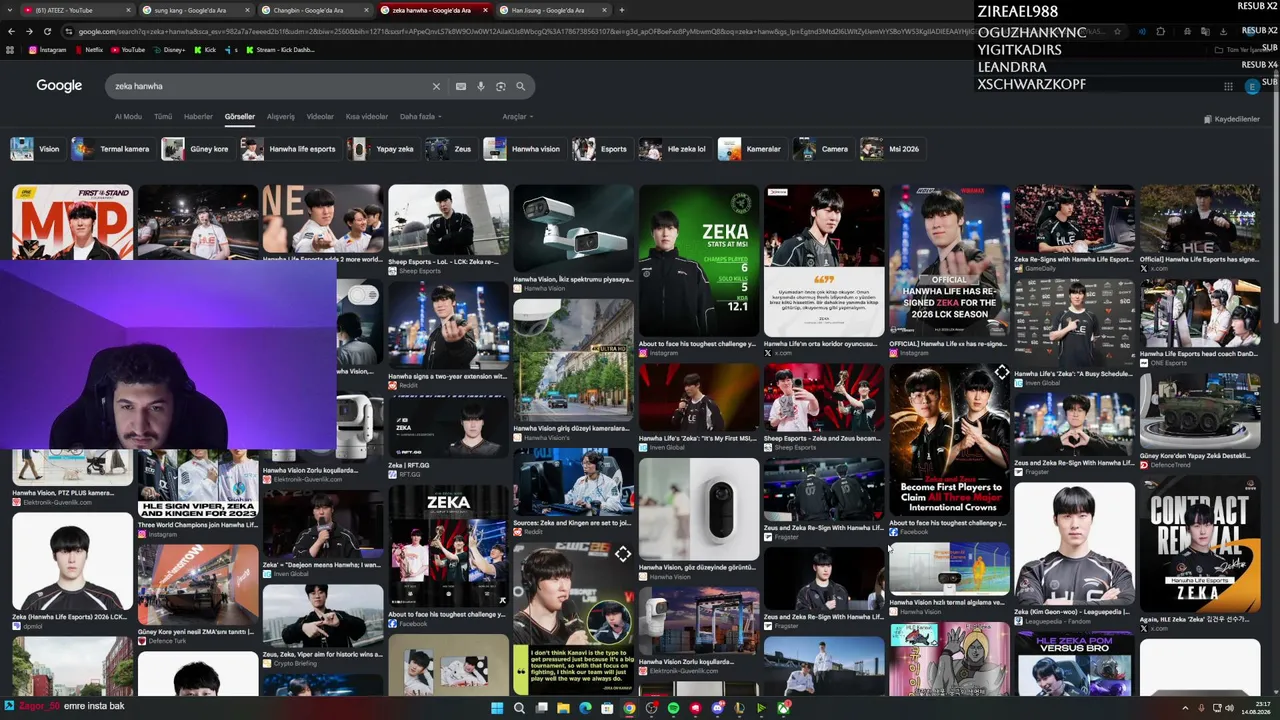The width and height of the screenshot is (1280, 720).
Task: Open the Chrome apps grid in bookmarks bar
Action: click(x=10, y=50)
